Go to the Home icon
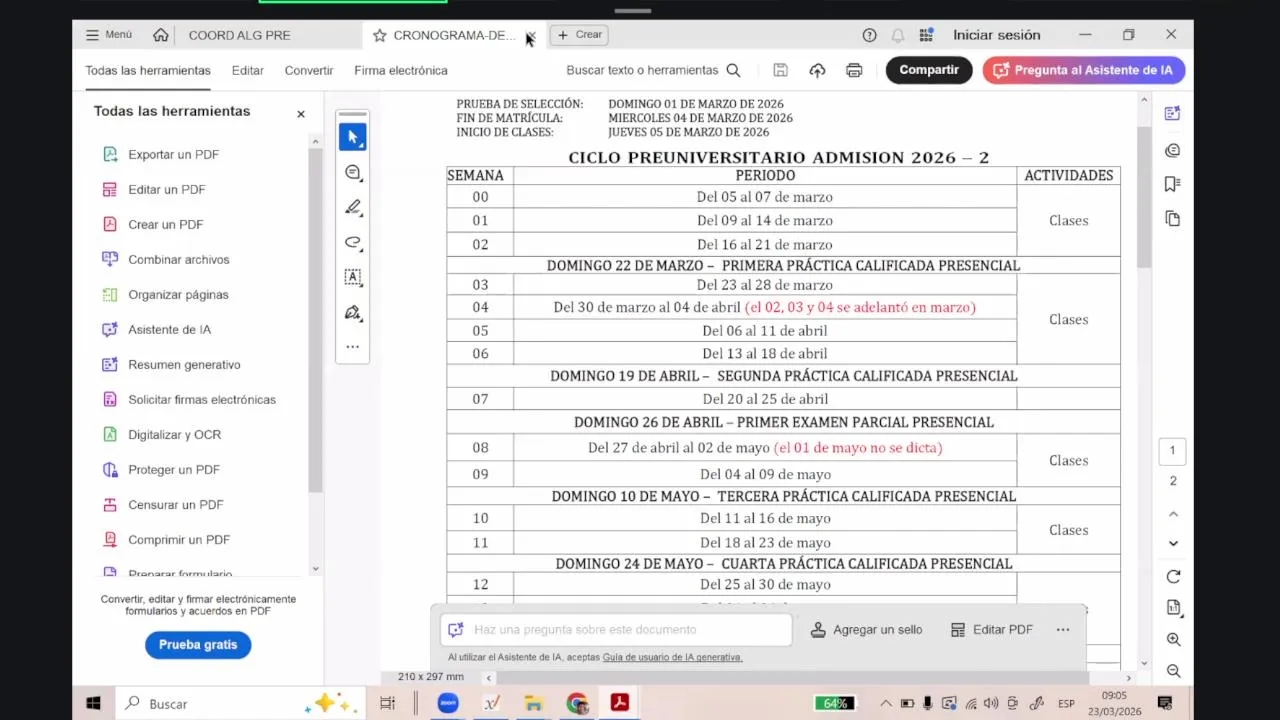Image resolution: width=1280 pixels, height=720 pixels. [160, 35]
